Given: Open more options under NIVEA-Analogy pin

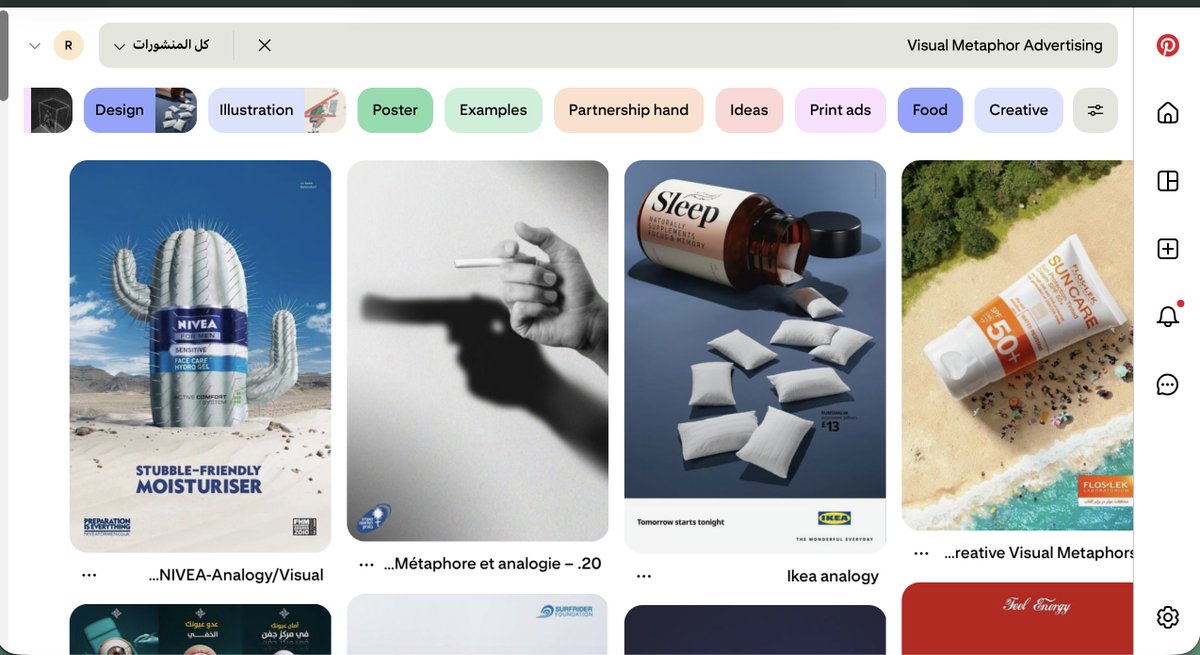Looking at the screenshot, I should (89, 574).
